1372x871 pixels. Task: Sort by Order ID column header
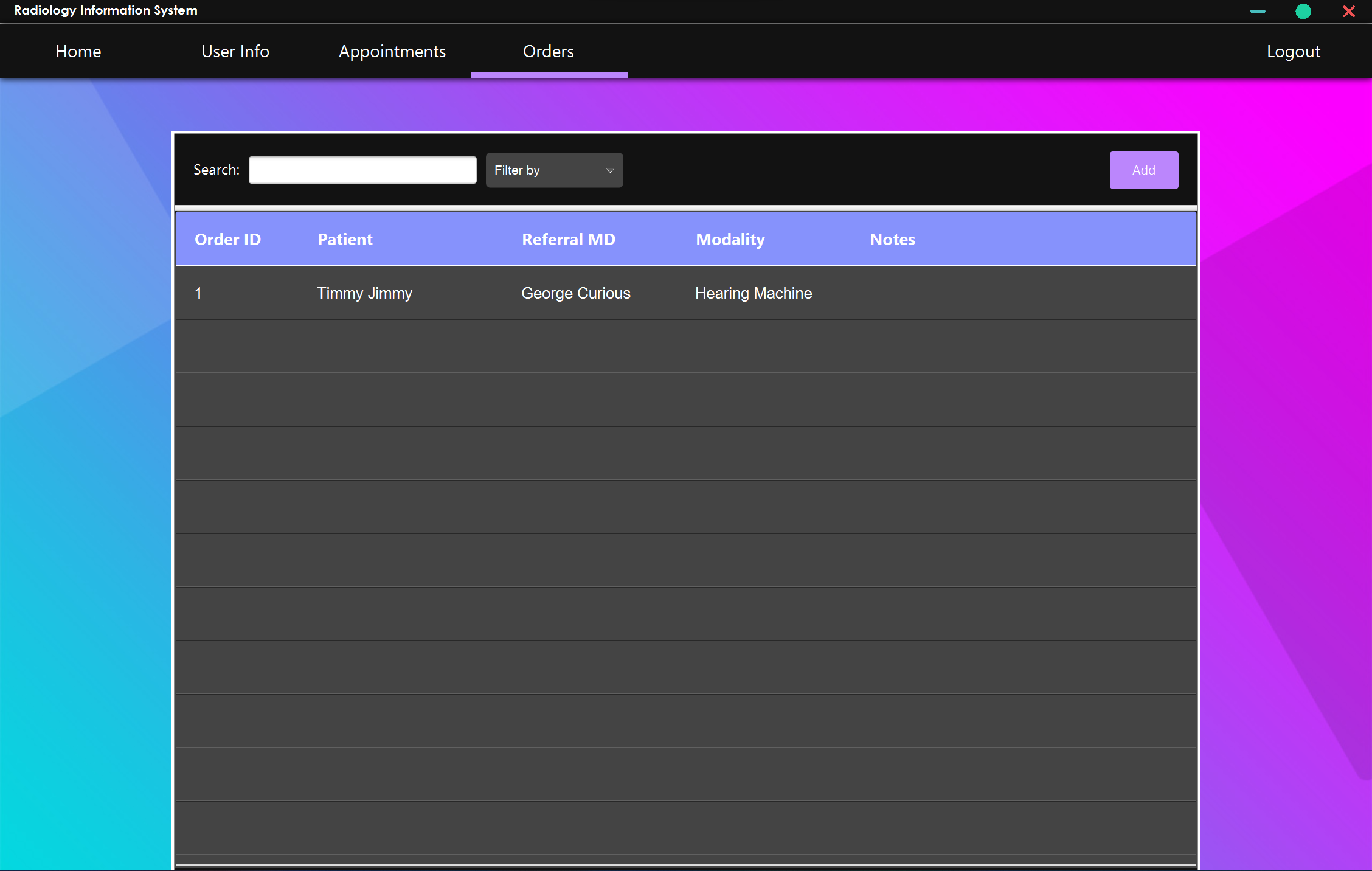coord(227,240)
